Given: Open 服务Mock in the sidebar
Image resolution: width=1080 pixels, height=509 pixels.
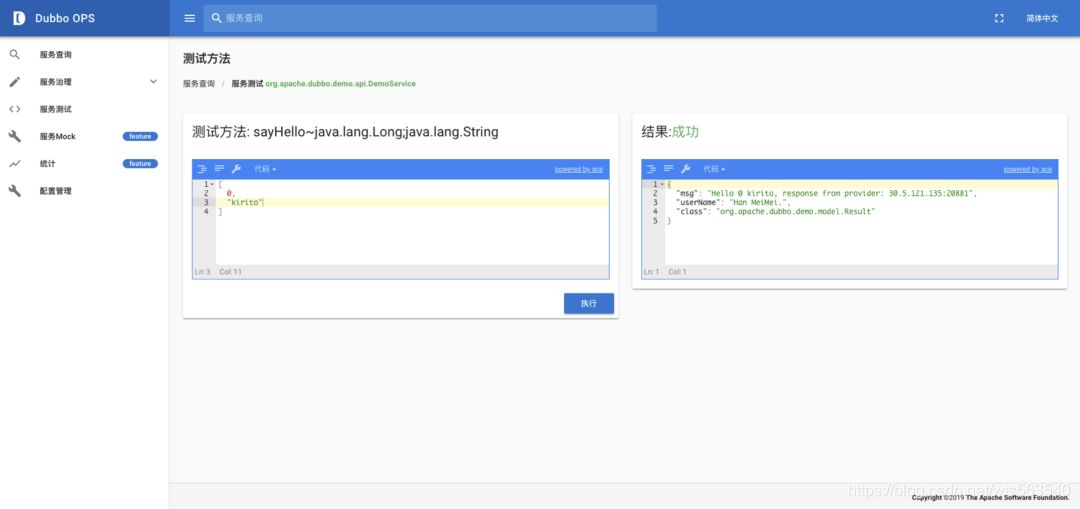Looking at the screenshot, I should point(84,136).
